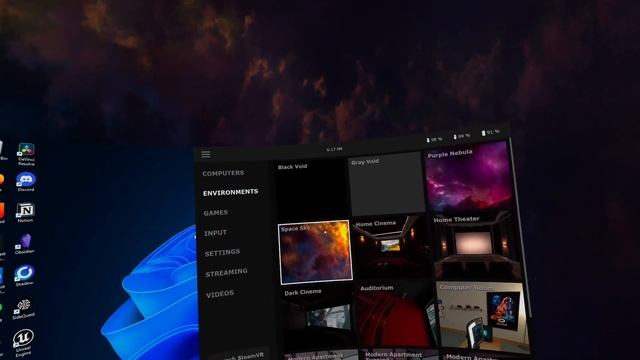Open the Input section
This screenshot has width=640, height=360.
(215, 233)
